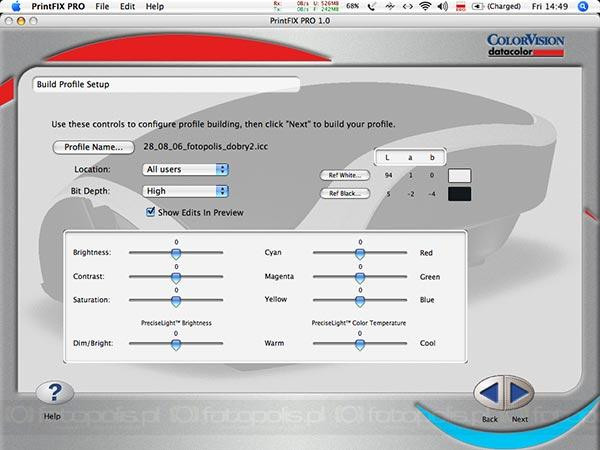The width and height of the screenshot is (600, 450).
Task: Click the 68% indicator in menu bar
Action: [x=352, y=7]
